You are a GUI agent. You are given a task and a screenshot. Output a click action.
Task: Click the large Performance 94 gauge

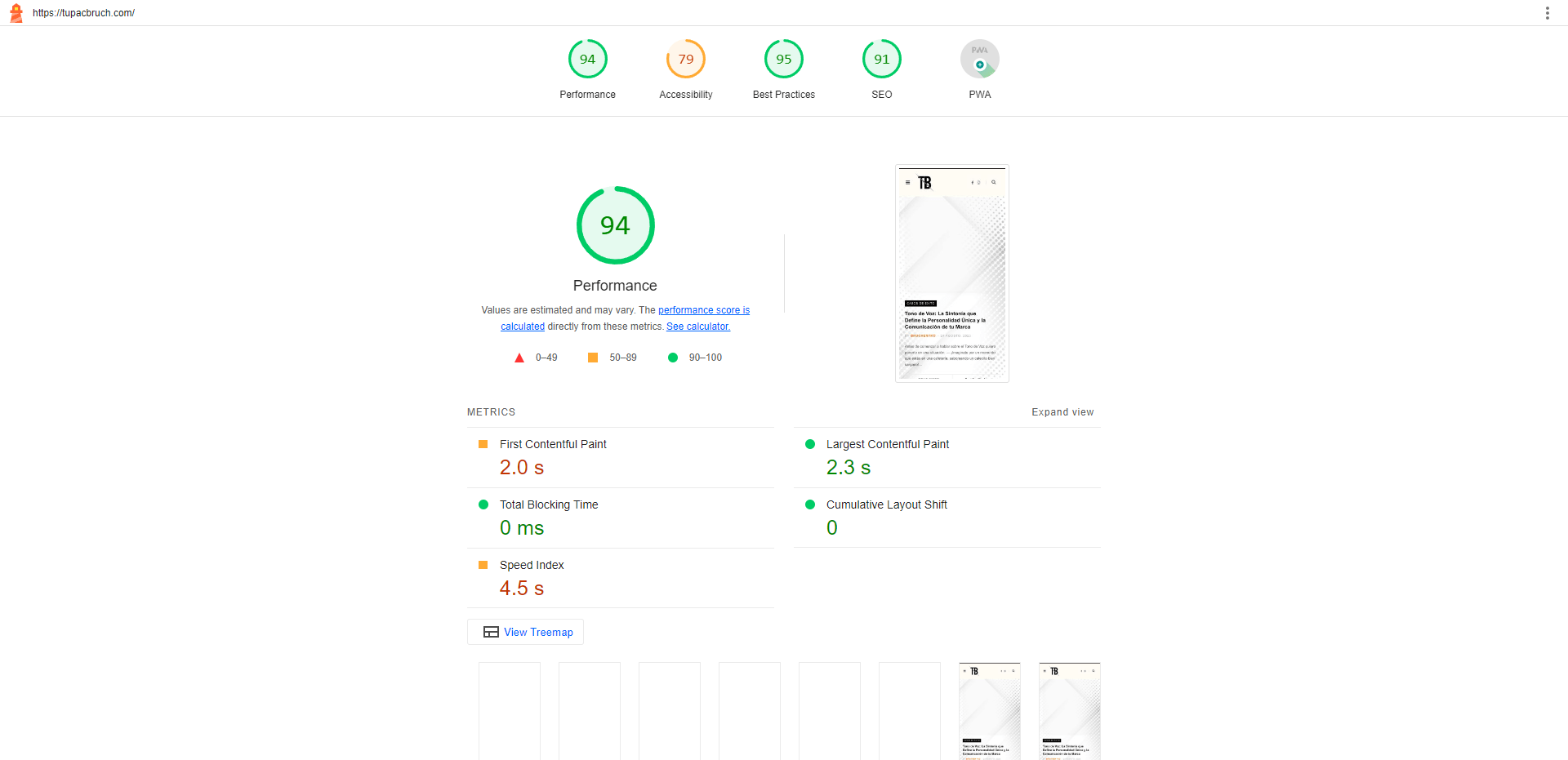615,225
